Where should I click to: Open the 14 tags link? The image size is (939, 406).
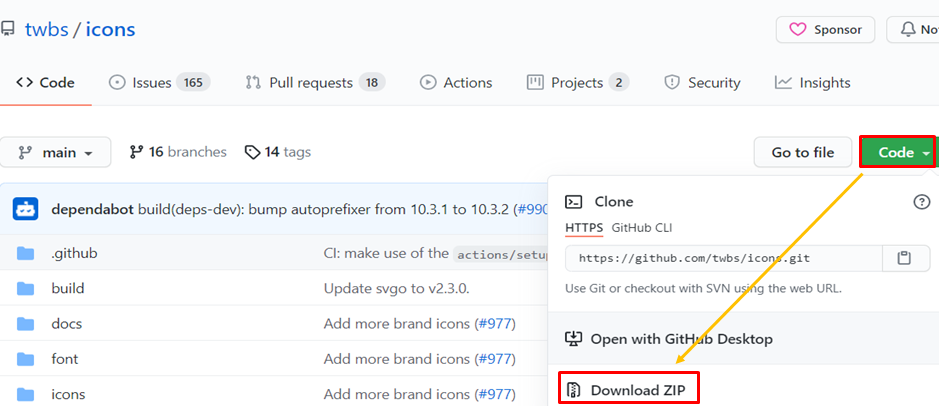click(x=278, y=152)
